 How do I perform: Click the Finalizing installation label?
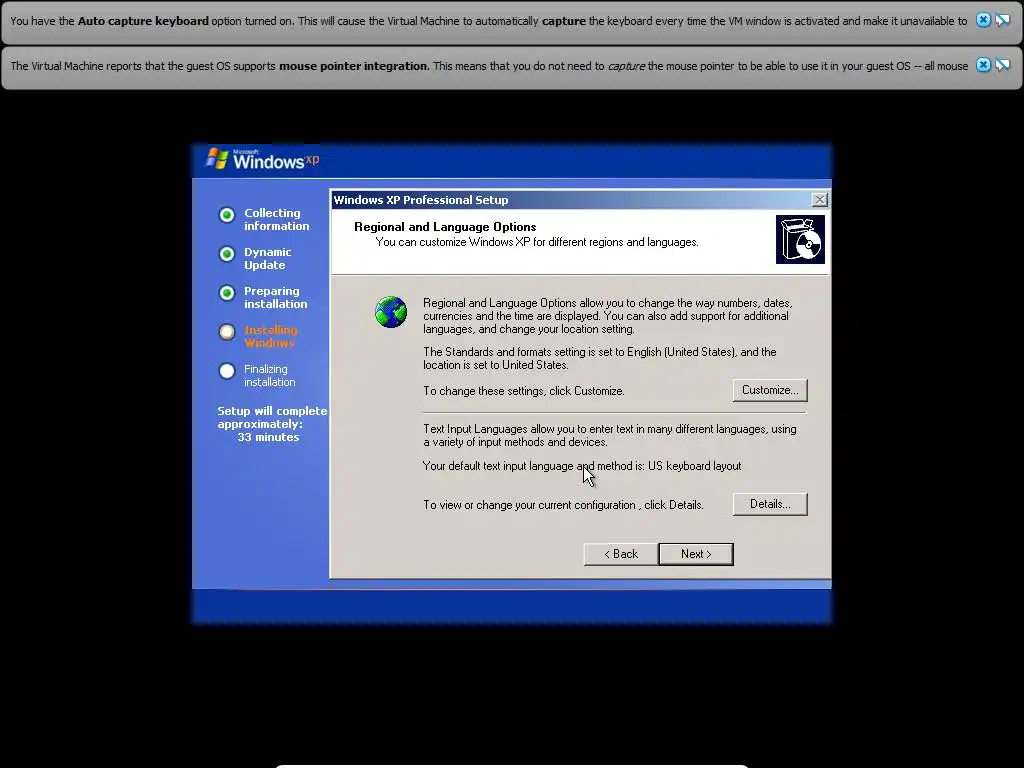tap(270, 376)
